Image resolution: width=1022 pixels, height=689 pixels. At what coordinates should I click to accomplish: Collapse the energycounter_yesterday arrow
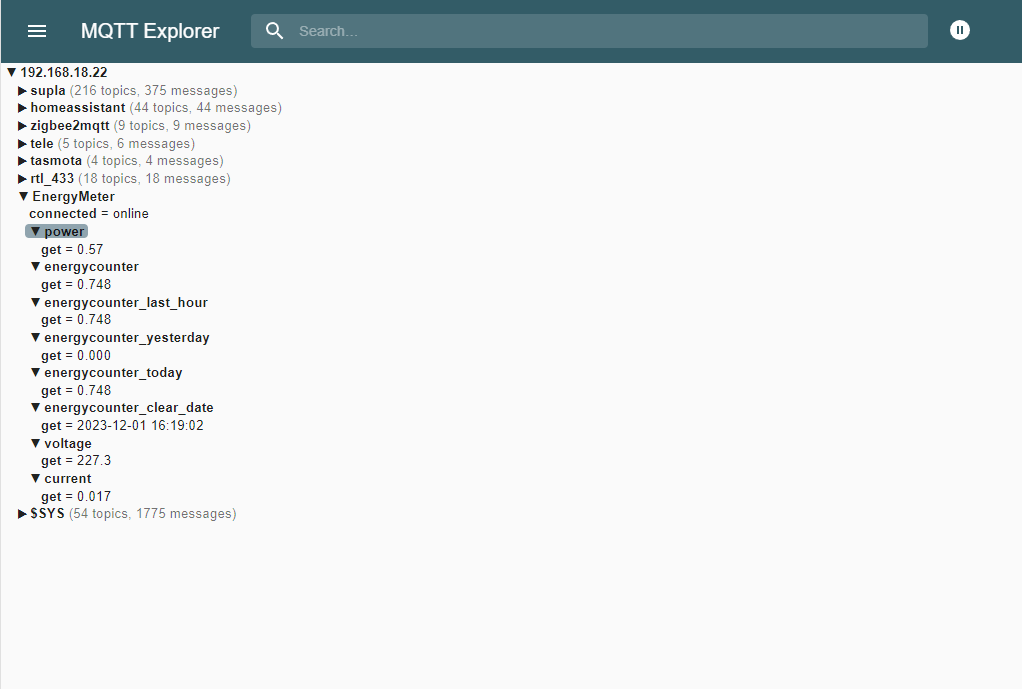point(36,338)
